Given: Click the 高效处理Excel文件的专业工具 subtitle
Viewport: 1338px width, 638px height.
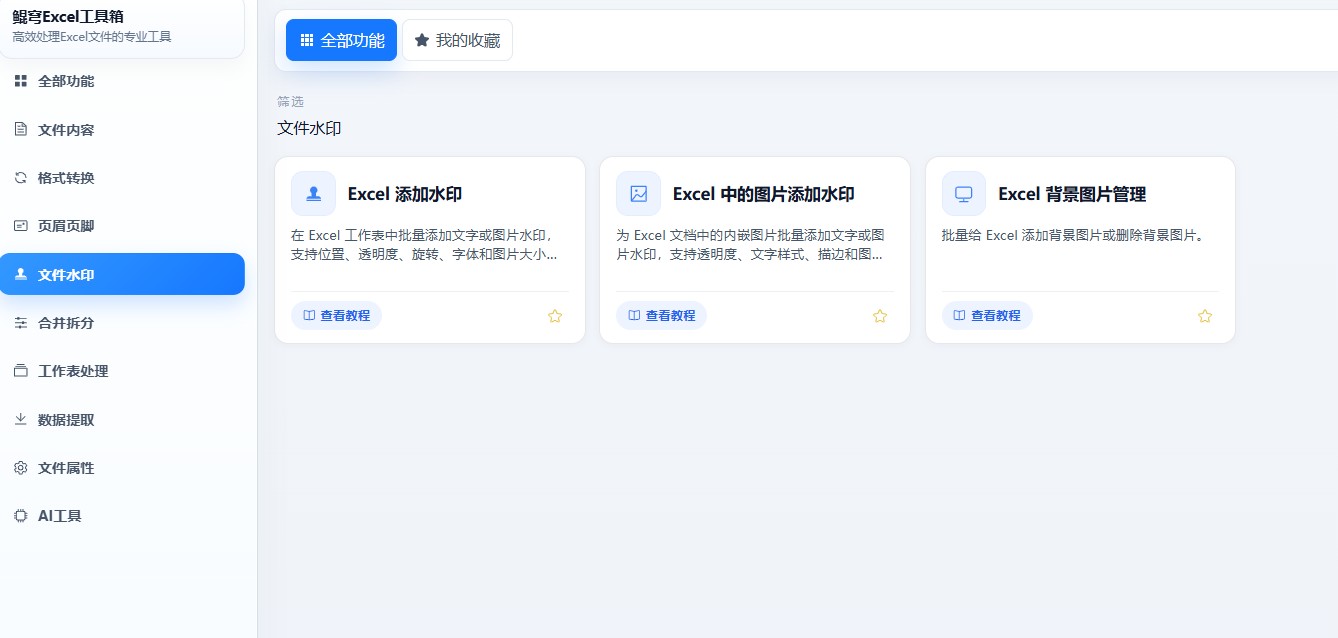Looking at the screenshot, I should [x=92, y=37].
